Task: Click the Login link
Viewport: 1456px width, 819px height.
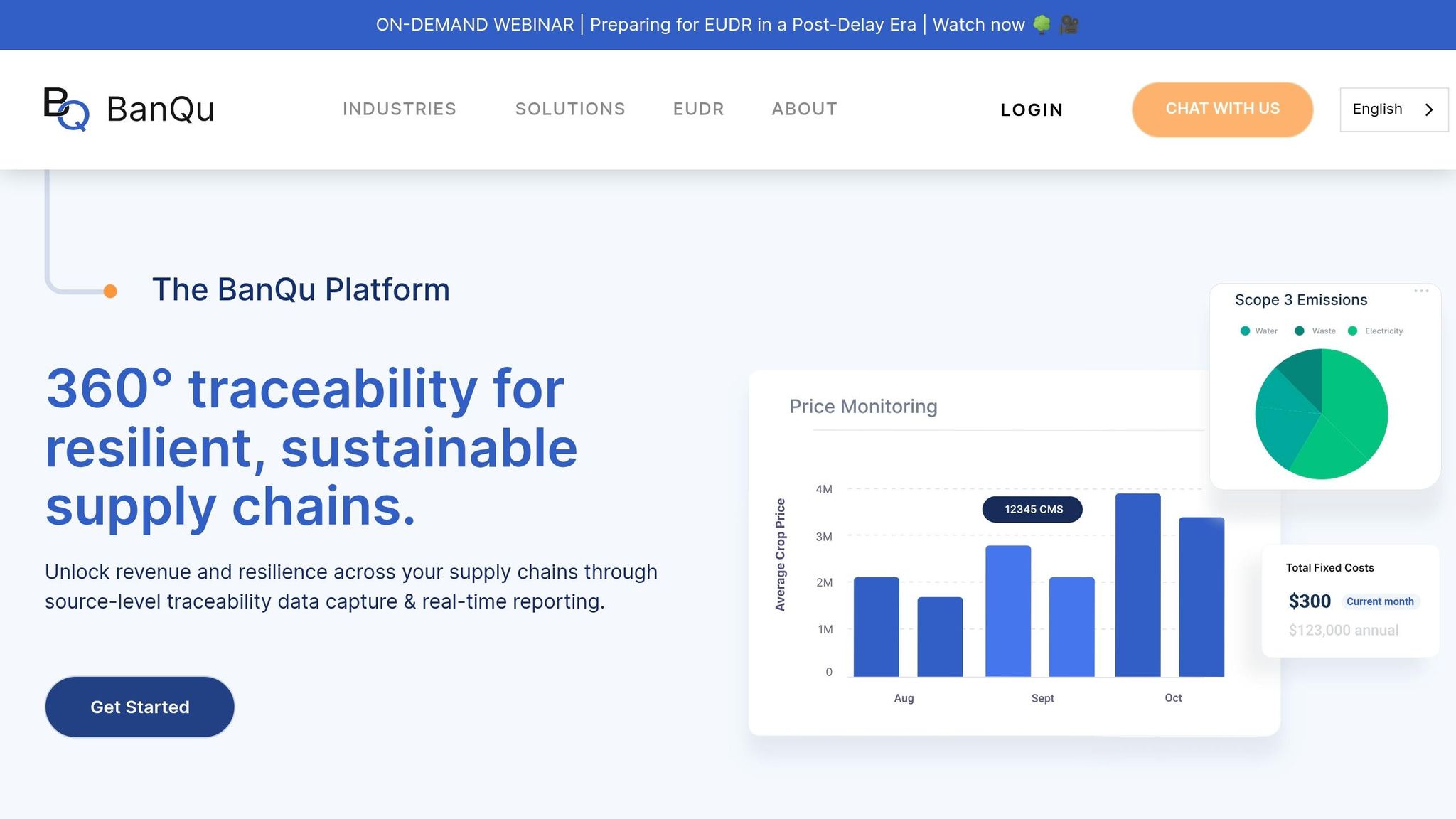Action: (1032, 110)
